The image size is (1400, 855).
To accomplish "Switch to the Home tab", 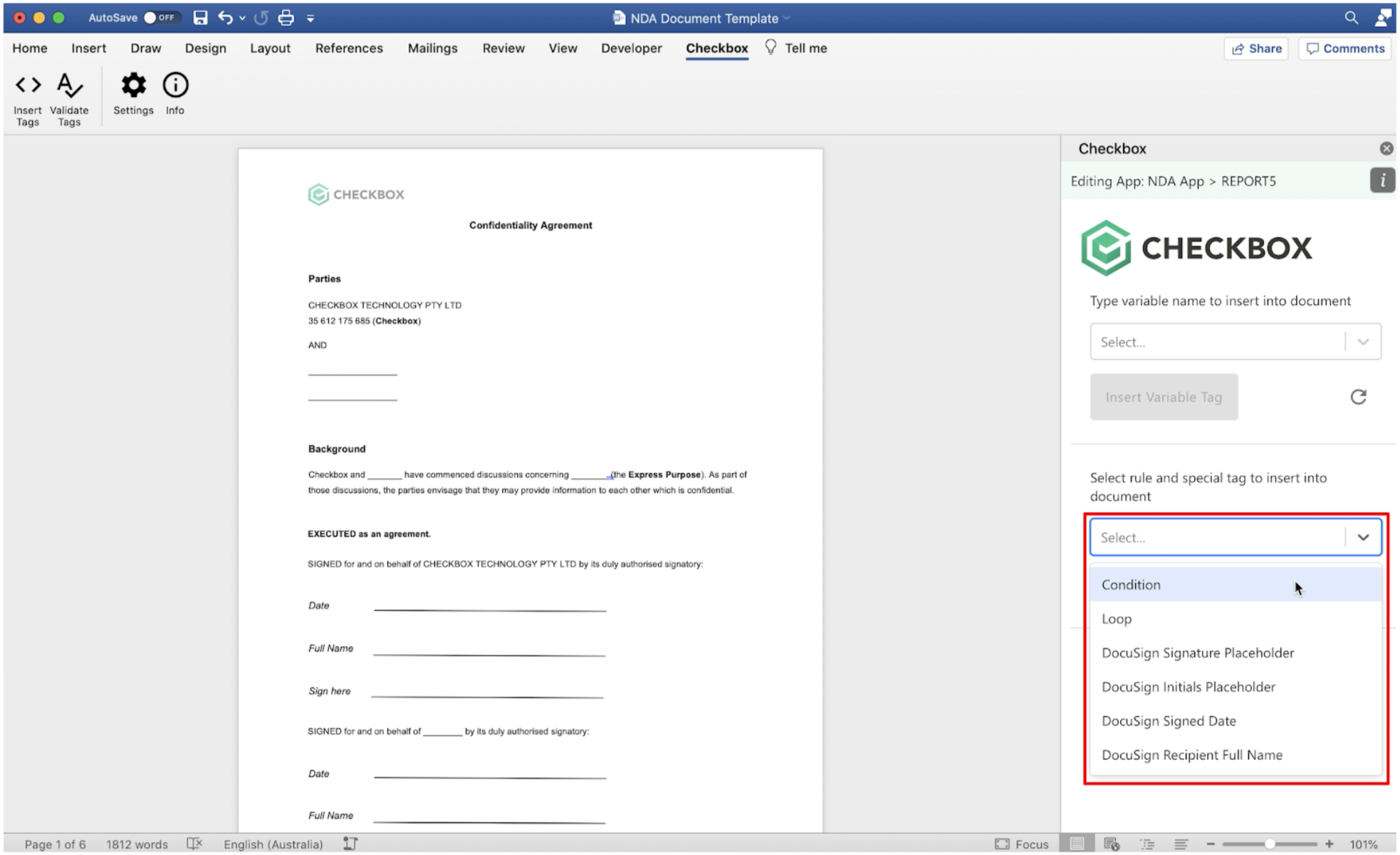I will (x=30, y=48).
